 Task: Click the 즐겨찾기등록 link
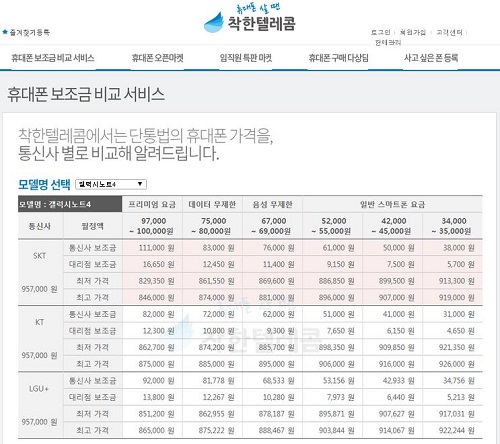[x=29, y=32]
